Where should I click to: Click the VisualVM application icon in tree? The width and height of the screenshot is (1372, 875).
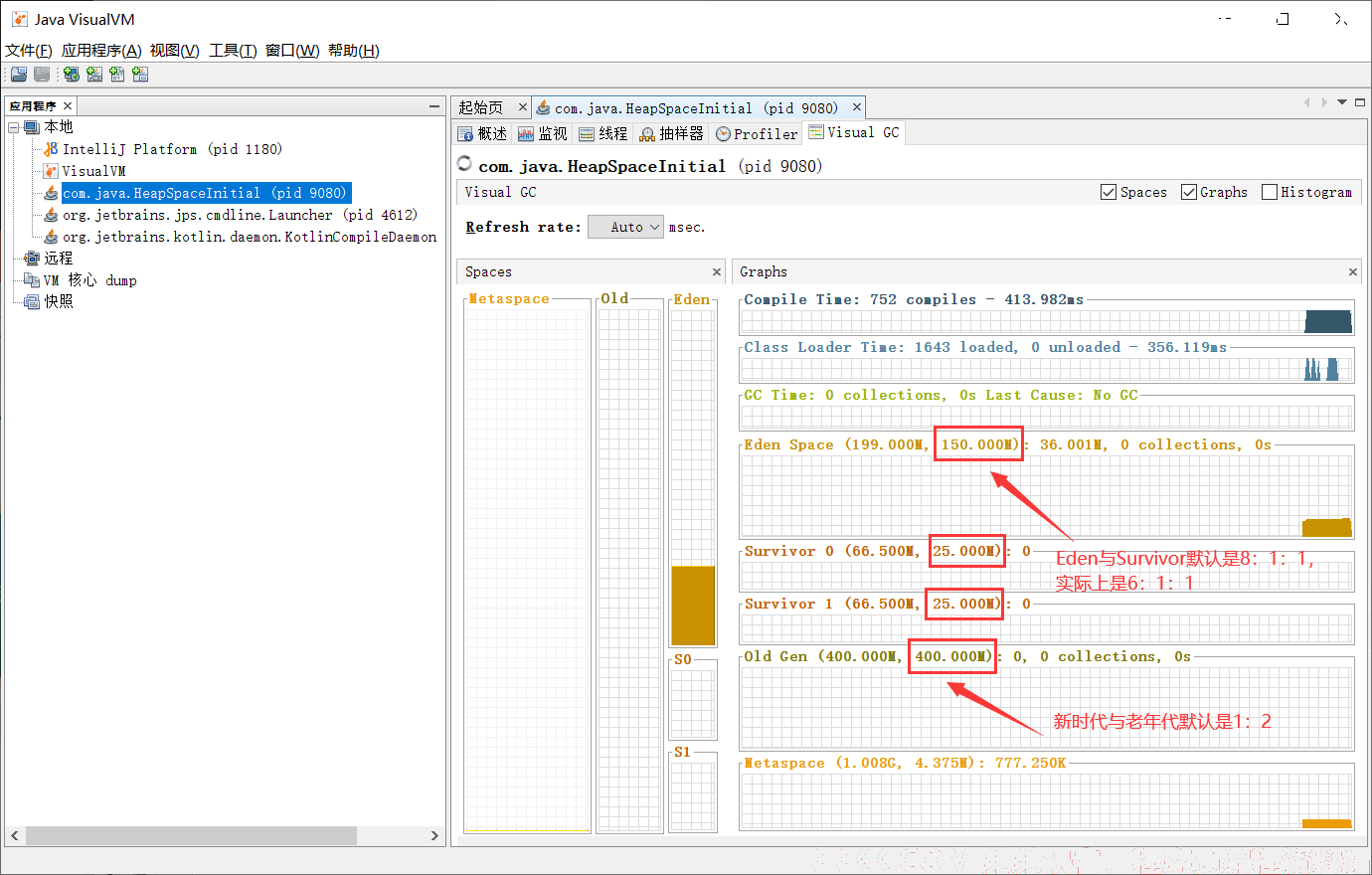coord(51,171)
